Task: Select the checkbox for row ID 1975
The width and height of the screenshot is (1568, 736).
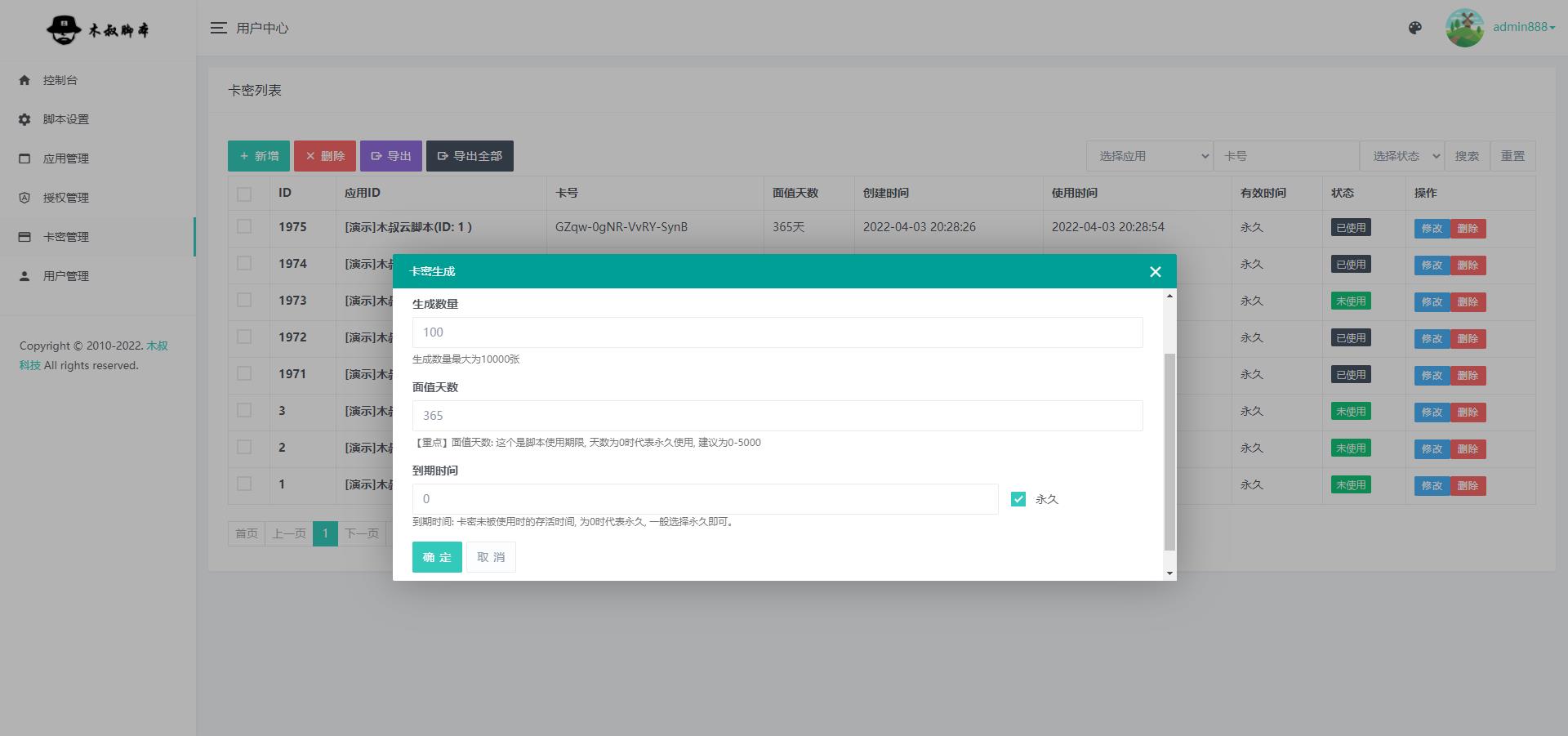Action: point(244,226)
